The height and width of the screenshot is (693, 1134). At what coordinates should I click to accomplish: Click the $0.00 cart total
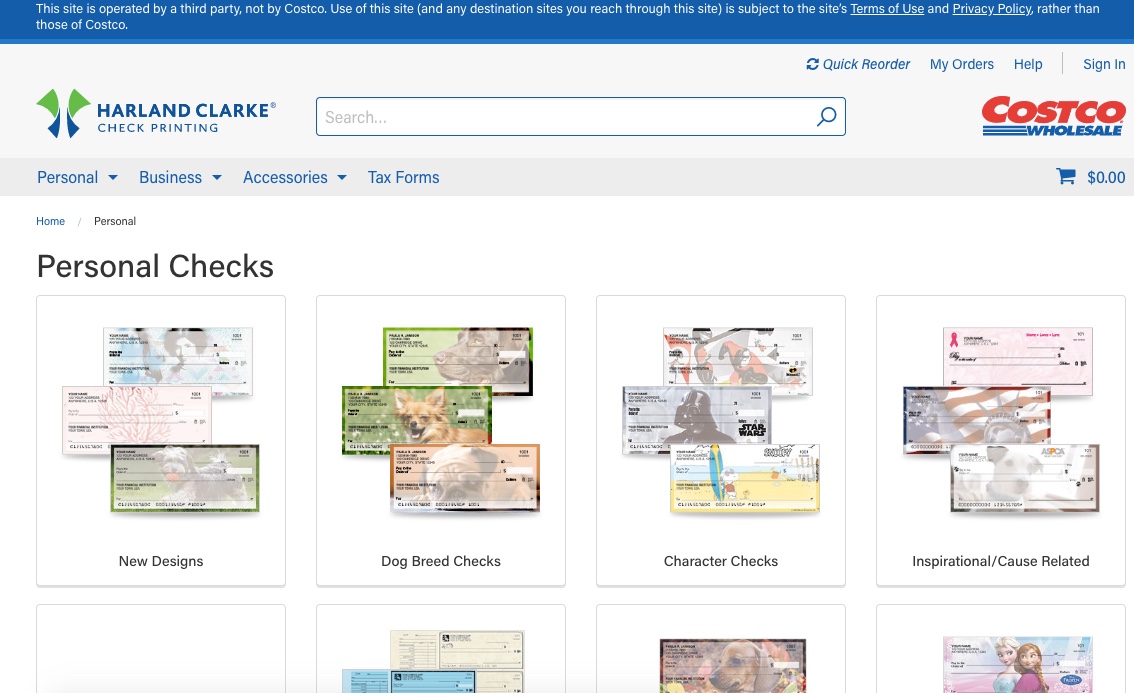(1106, 177)
